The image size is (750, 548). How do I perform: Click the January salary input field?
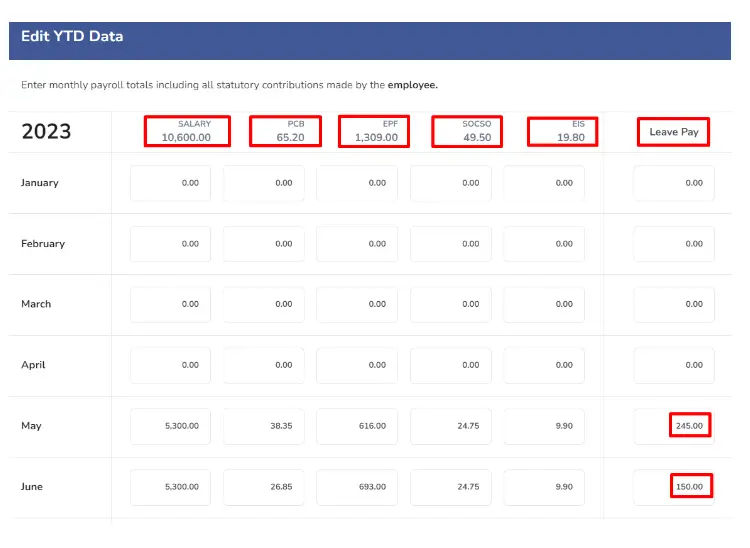170,183
